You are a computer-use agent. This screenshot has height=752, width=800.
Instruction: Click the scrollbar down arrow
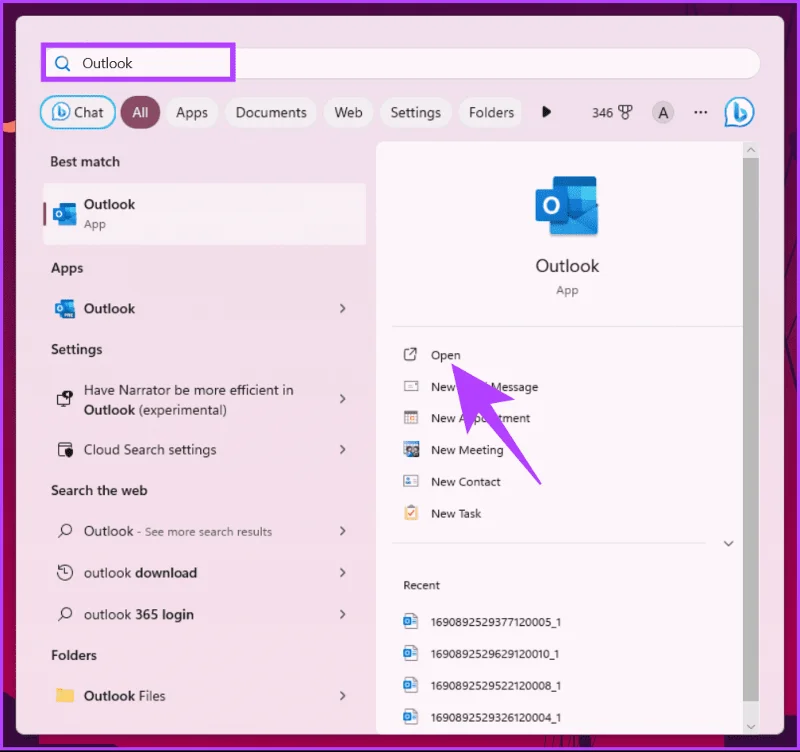click(x=751, y=726)
